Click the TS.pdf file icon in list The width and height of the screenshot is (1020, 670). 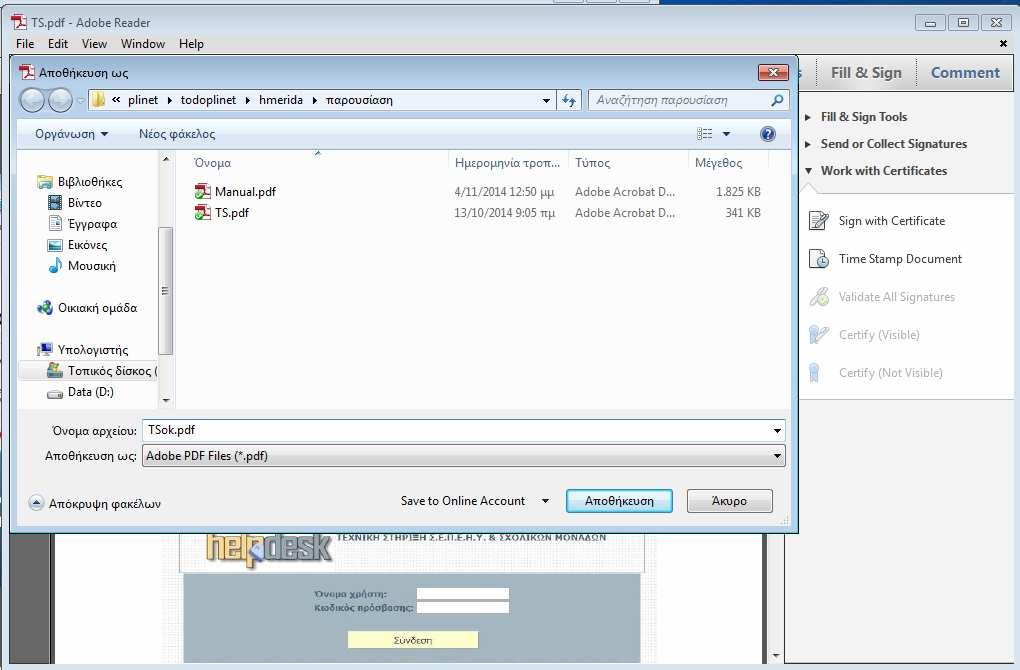click(202, 212)
